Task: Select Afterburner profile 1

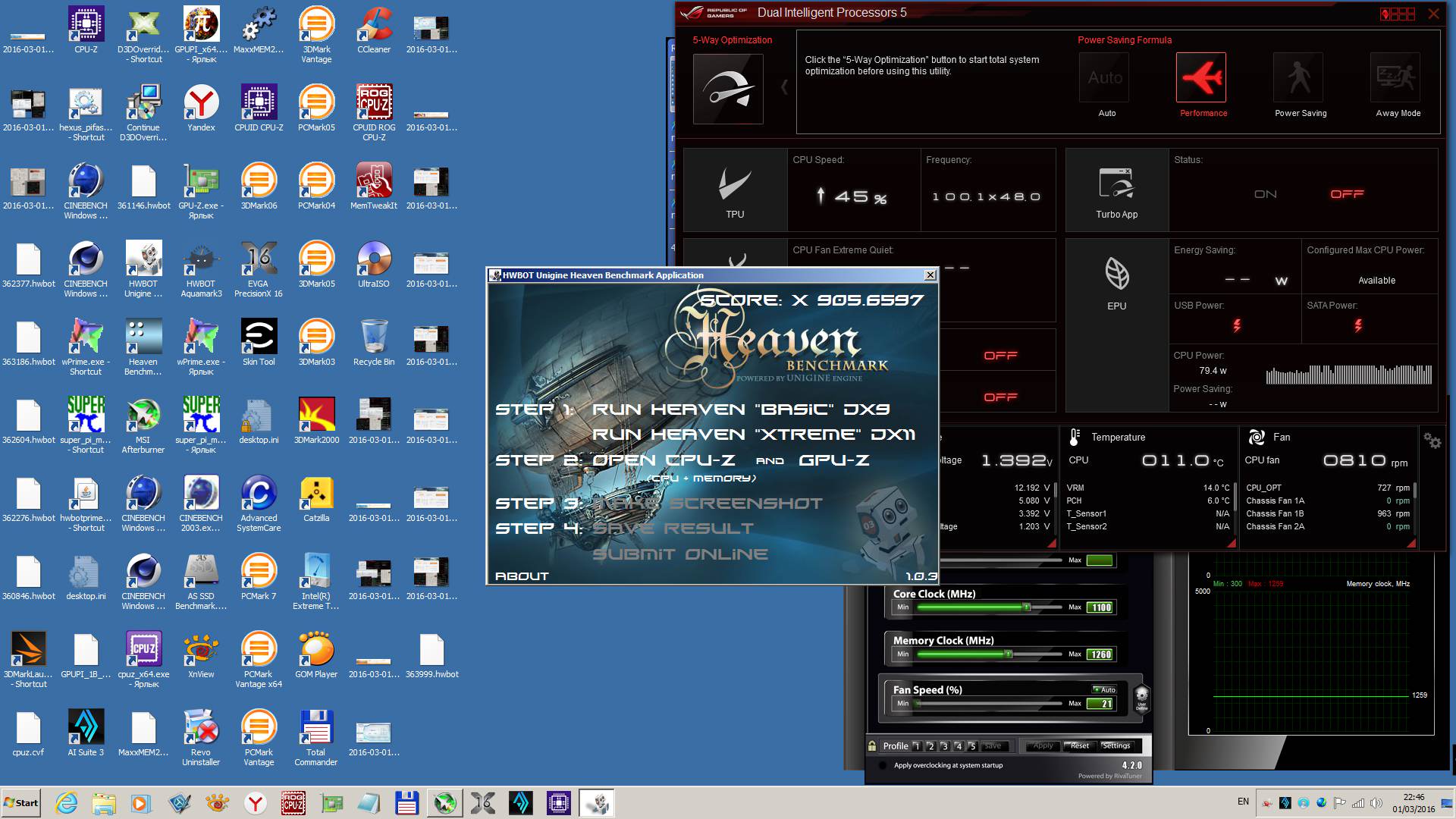Action: coord(916,746)
